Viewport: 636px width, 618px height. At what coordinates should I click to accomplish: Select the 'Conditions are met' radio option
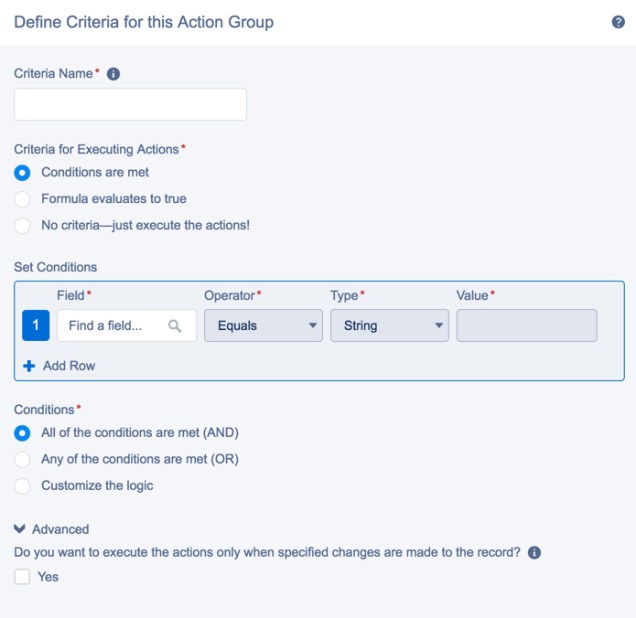click(x=23, y=173)
